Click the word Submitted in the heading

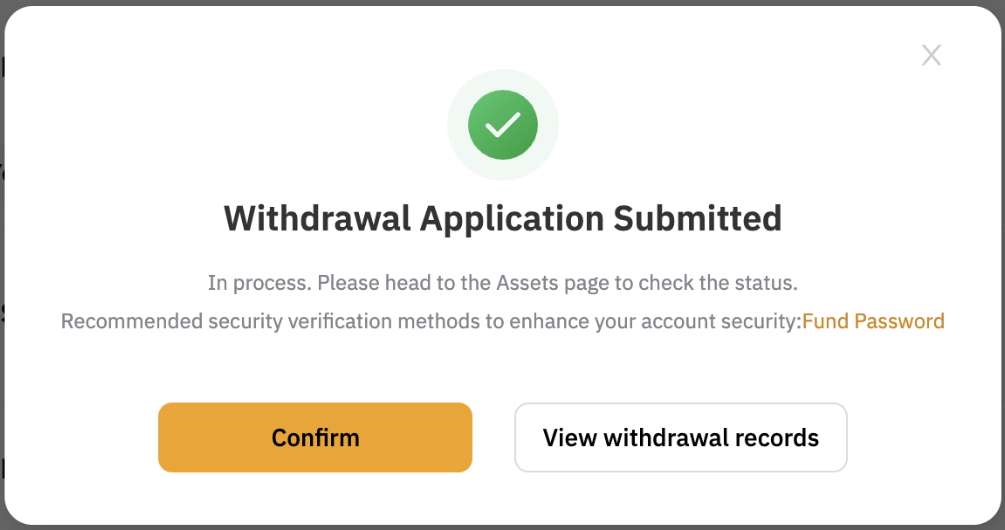(x=697, y=217)
